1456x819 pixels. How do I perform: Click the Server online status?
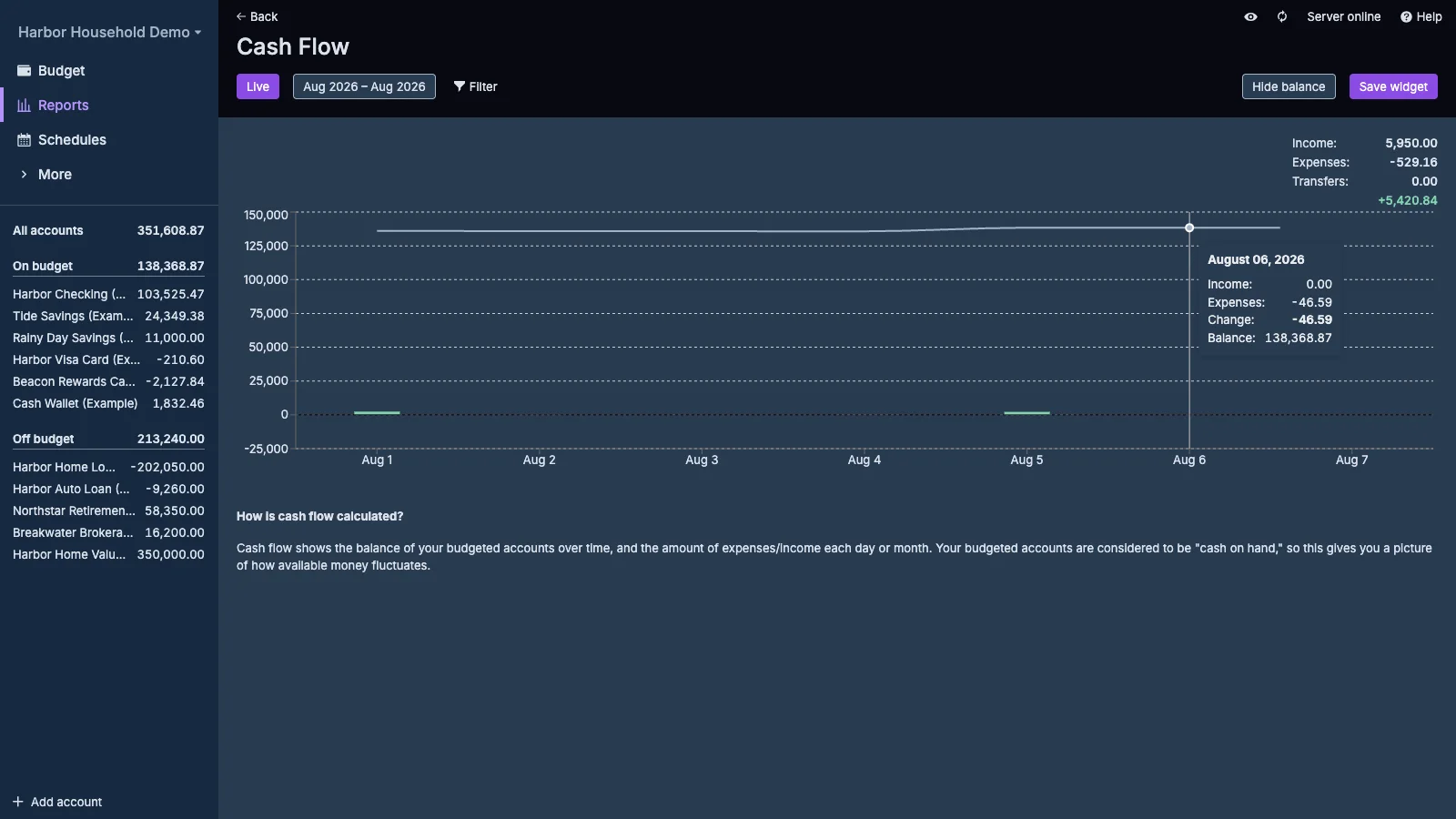click(1343, 16)
